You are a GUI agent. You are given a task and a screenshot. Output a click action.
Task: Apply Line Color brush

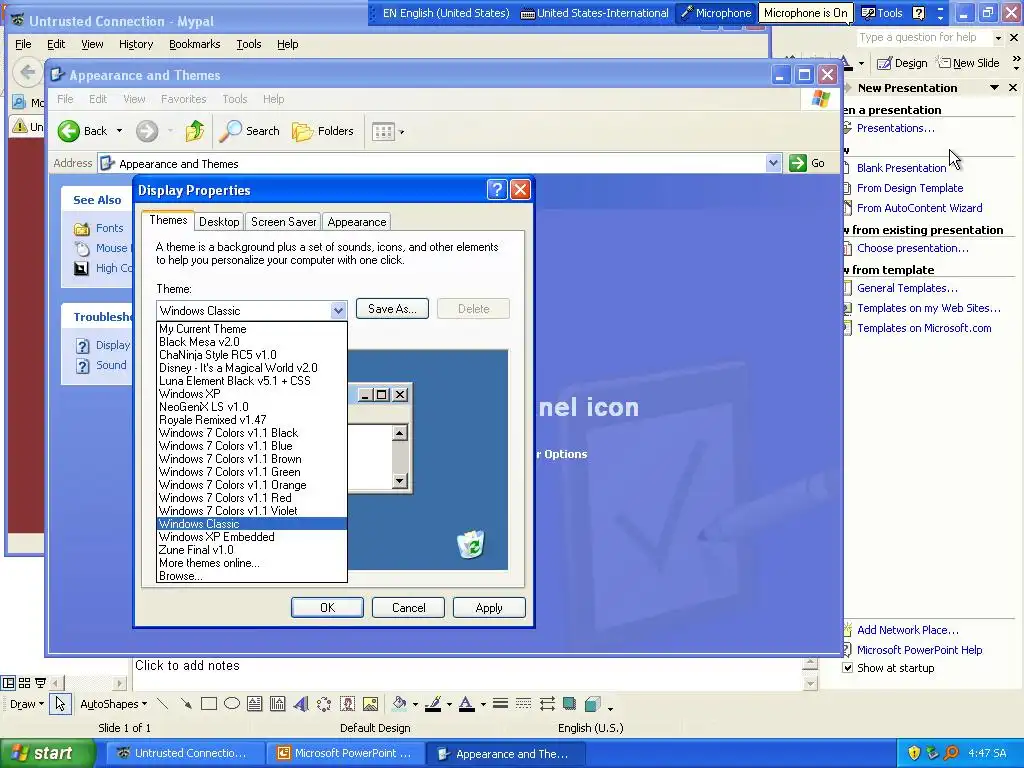[433, 704]
